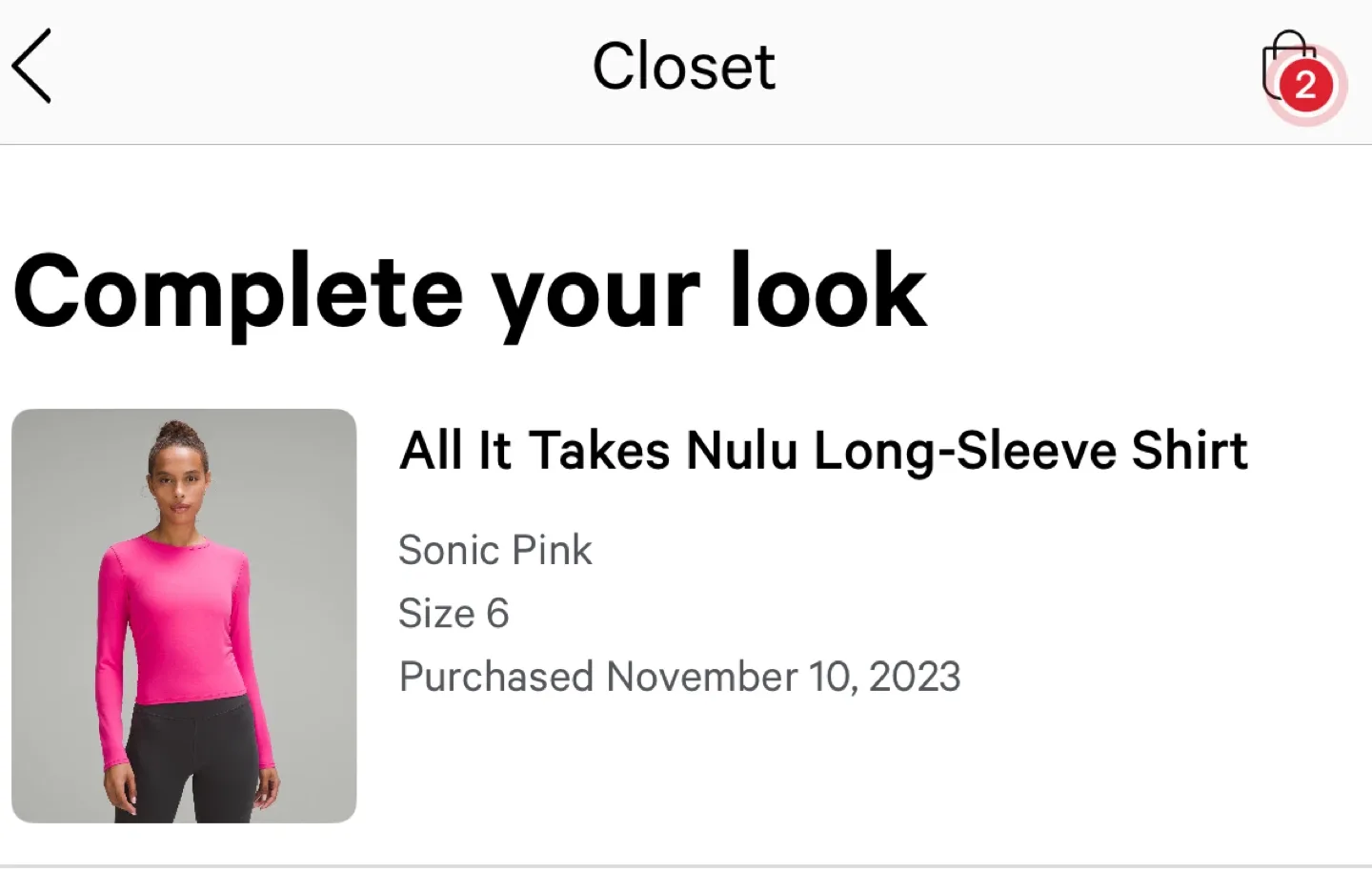
Task: Click the bag icon showing 2 items
Action: click(x=1290, y=69)
